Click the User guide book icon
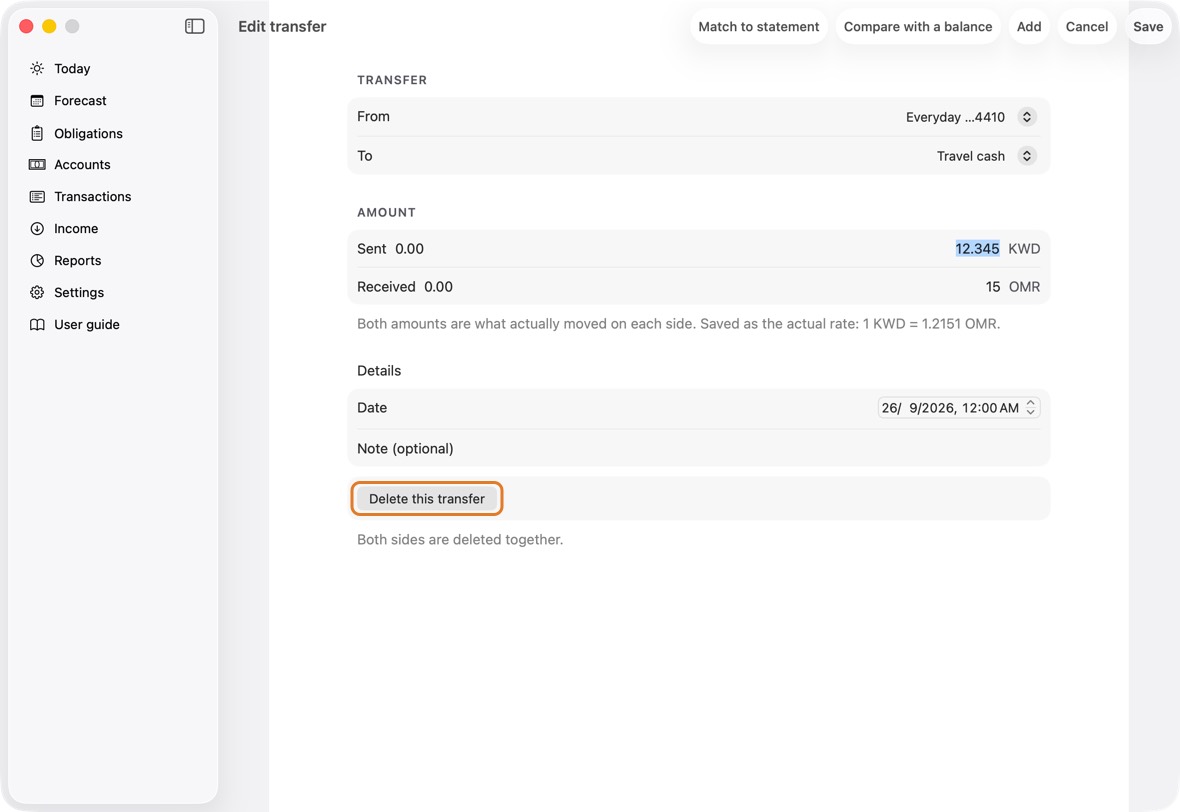 37,324
